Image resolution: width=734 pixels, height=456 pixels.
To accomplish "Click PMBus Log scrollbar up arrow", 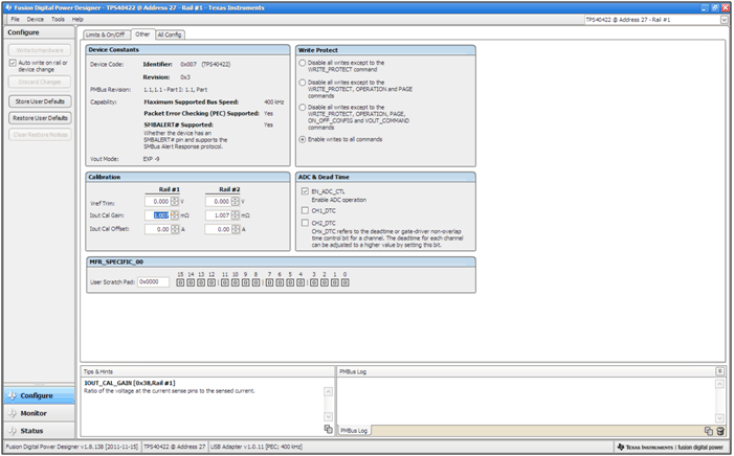I will (720, 384).
